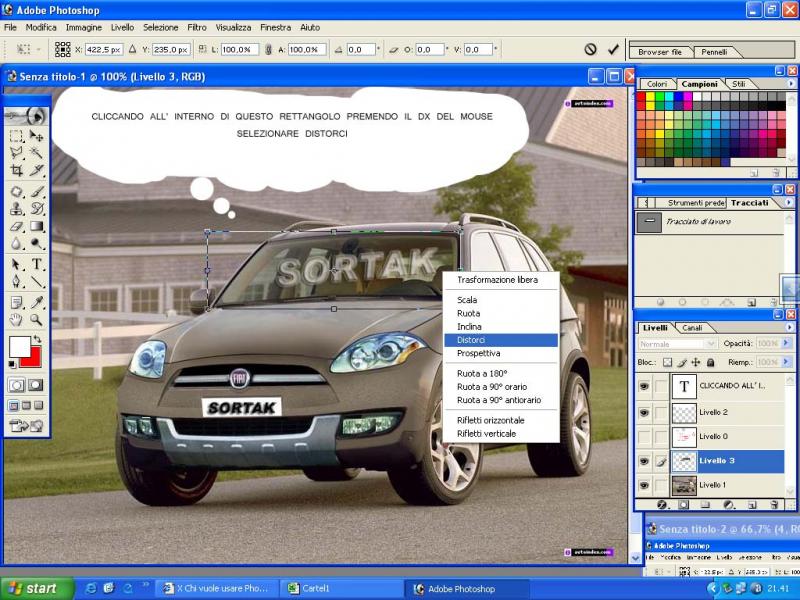Toggle lock all padlock in Livelli
Image resolution: width=800 pixels, height=600 pixels.
pyautogui.click(x=710, y=362)
